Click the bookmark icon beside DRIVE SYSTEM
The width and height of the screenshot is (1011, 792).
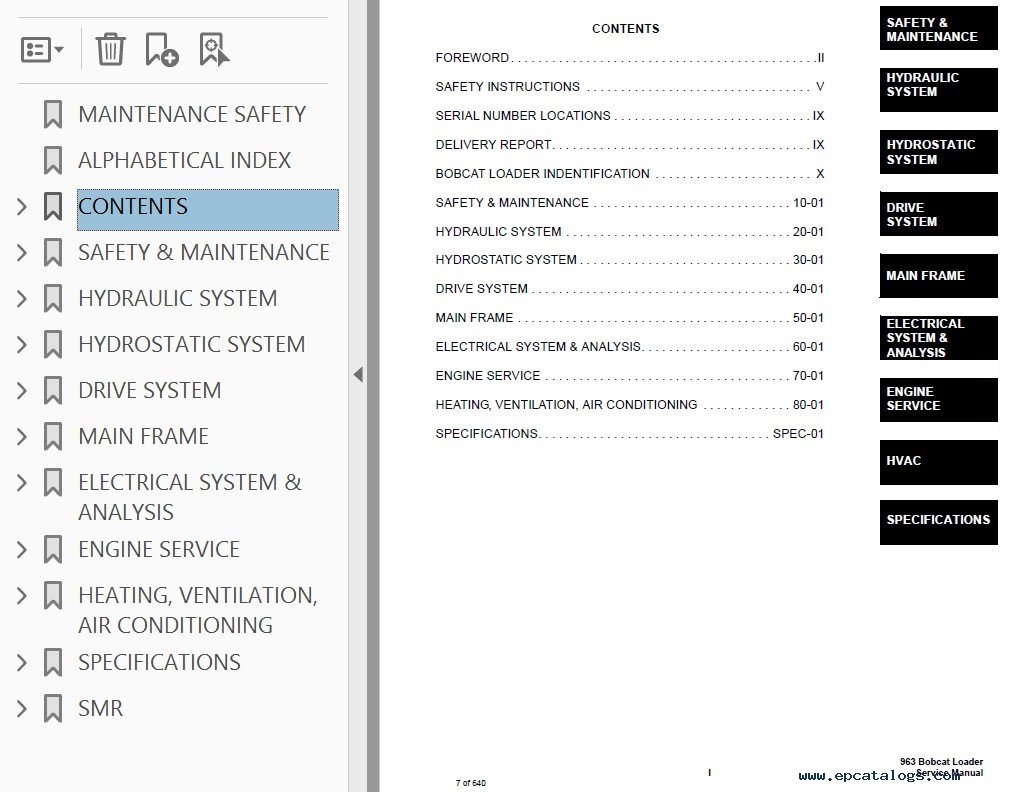click(x=53, y=391)
